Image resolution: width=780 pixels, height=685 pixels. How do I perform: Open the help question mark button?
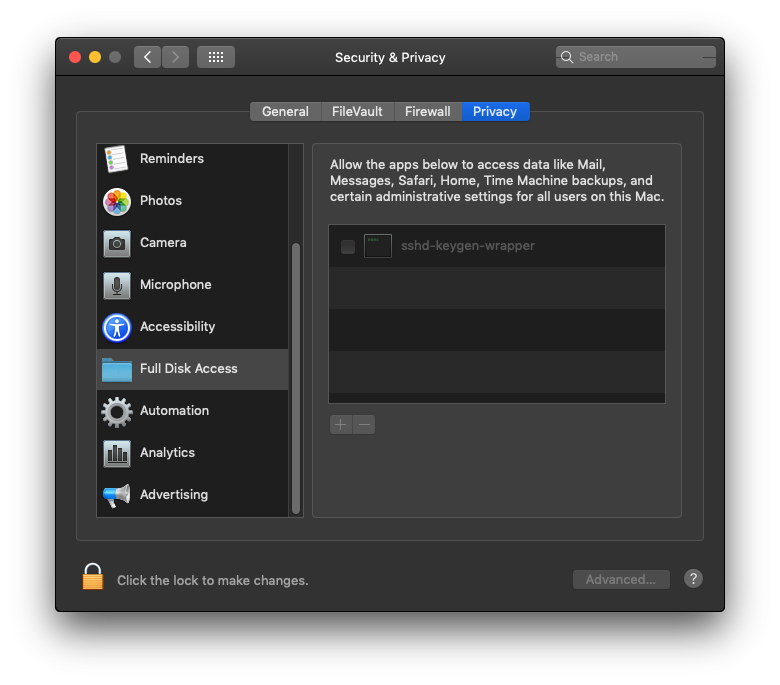pyautogui.click(x=693, y=579)
